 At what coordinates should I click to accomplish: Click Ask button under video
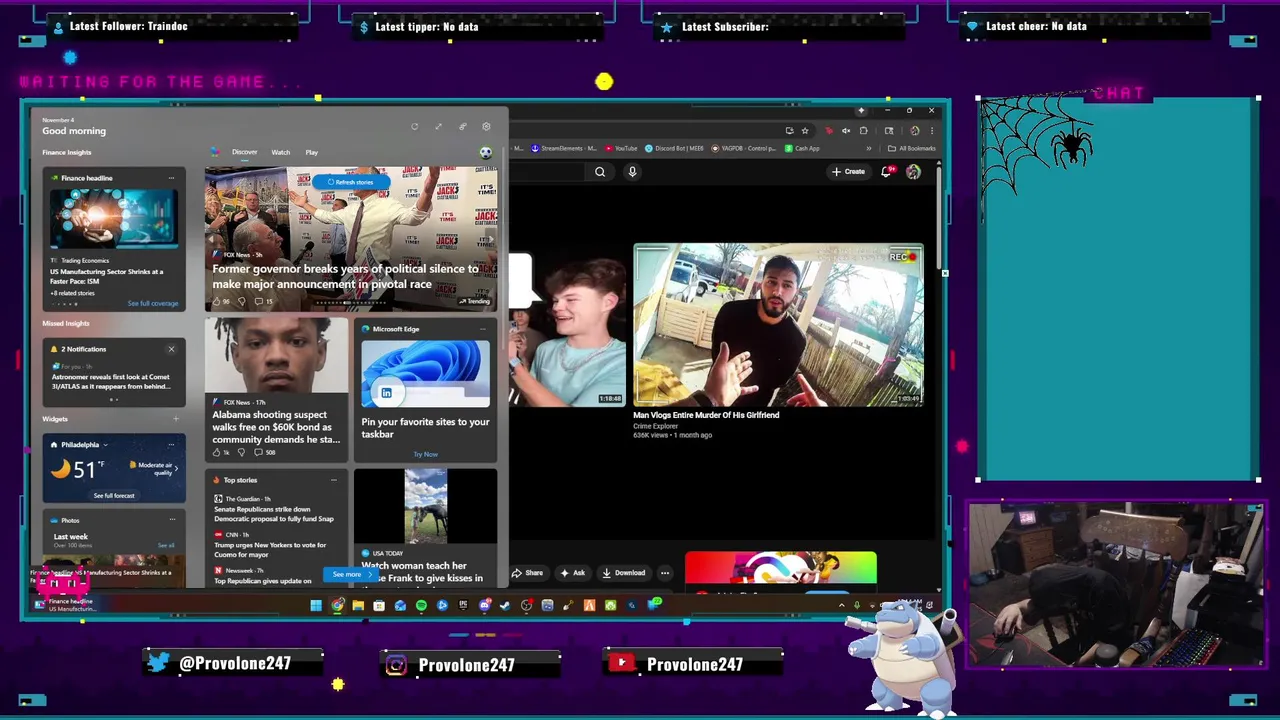pyautogui.click(x=573, y=573)
